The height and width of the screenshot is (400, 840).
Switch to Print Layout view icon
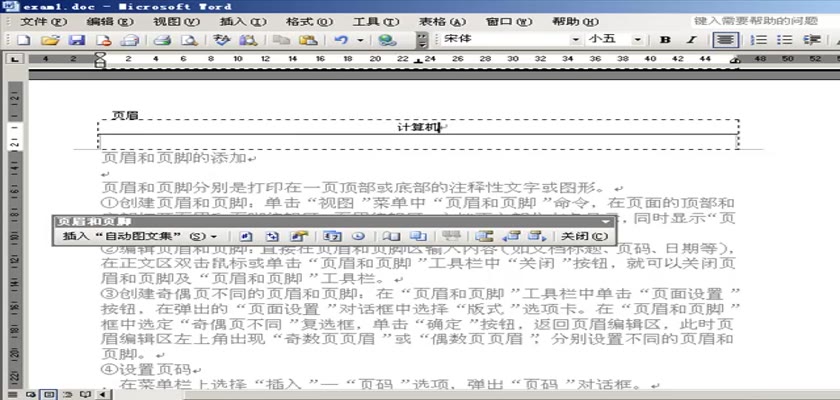48,395
